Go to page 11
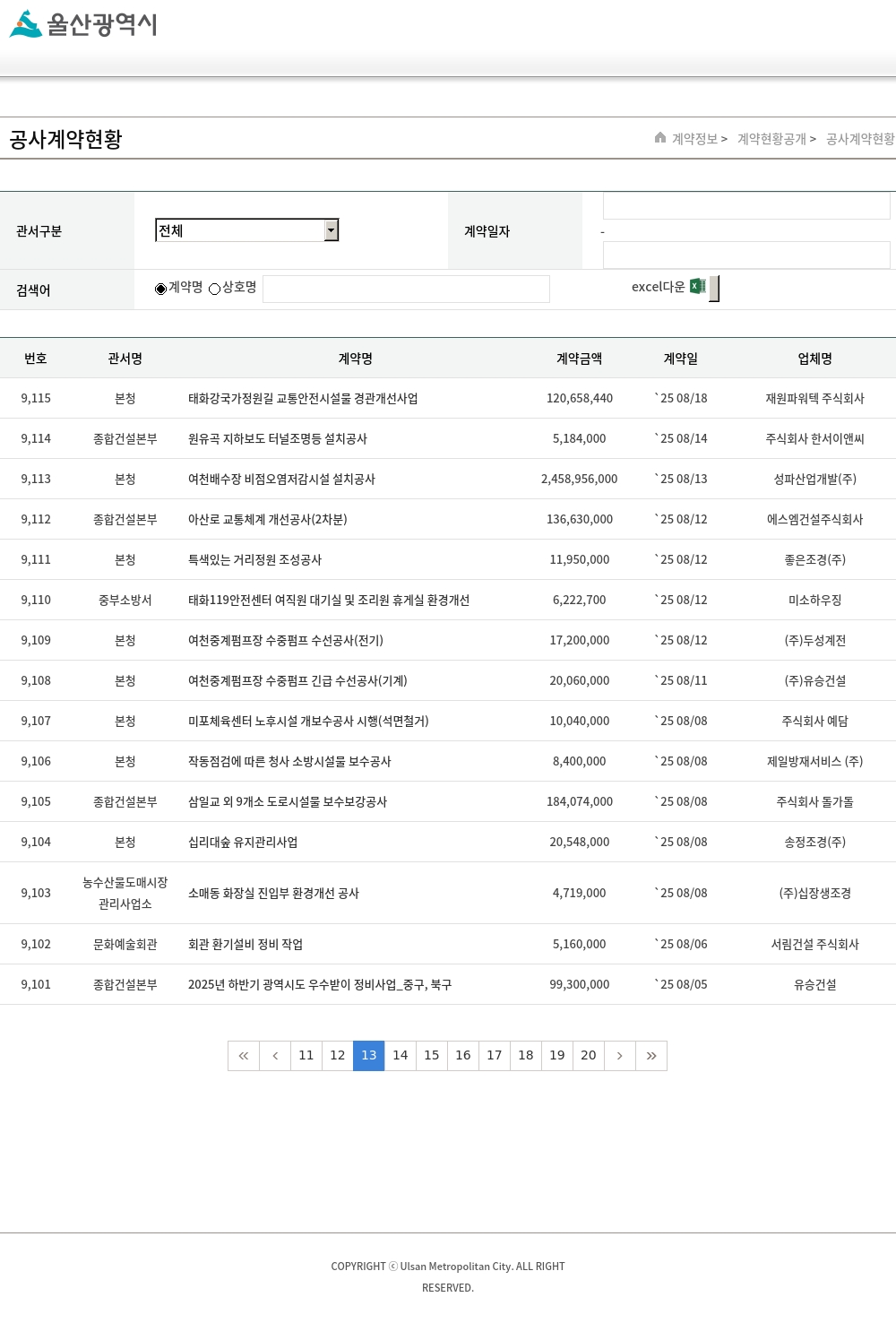The width and height of the screenshot is (896, 1323). 306,1056
